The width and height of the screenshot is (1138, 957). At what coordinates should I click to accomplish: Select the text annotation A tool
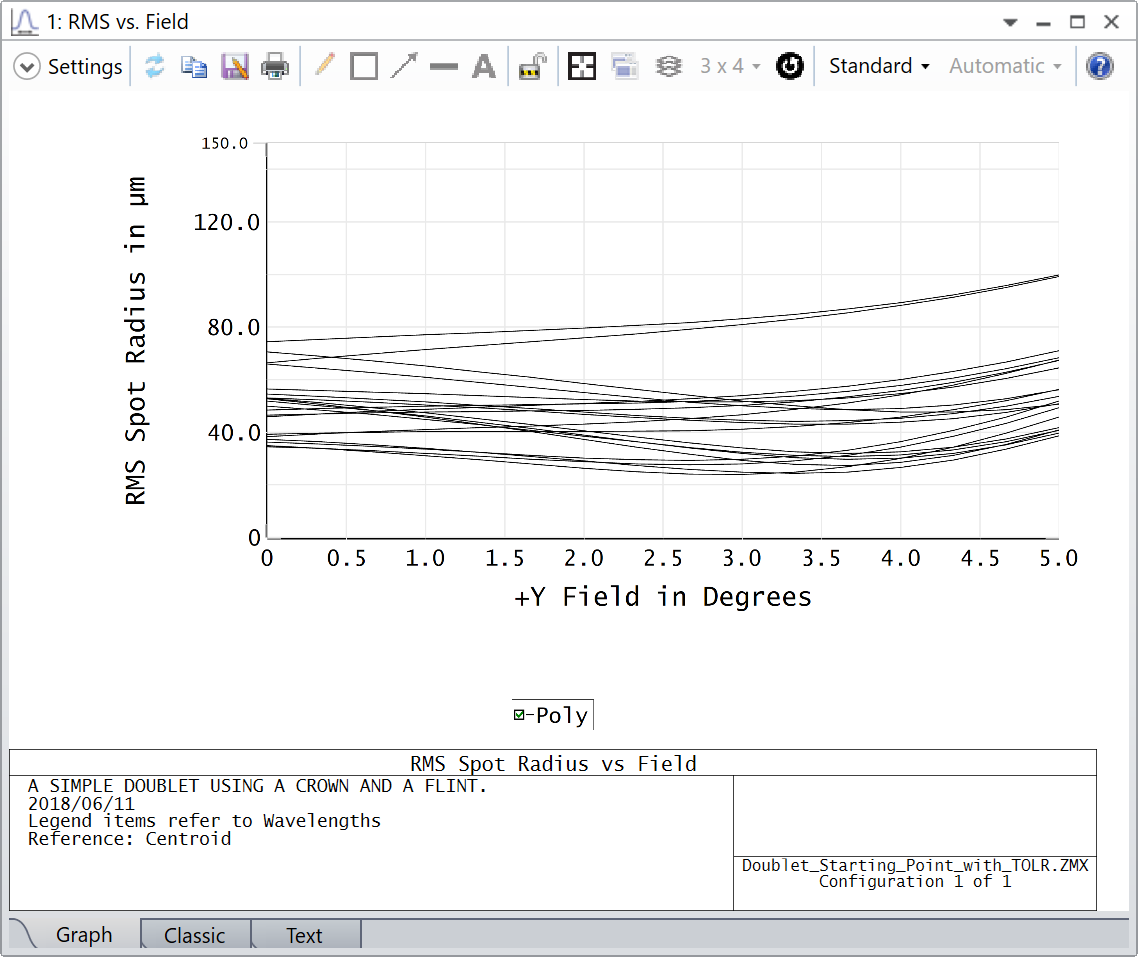484,66
